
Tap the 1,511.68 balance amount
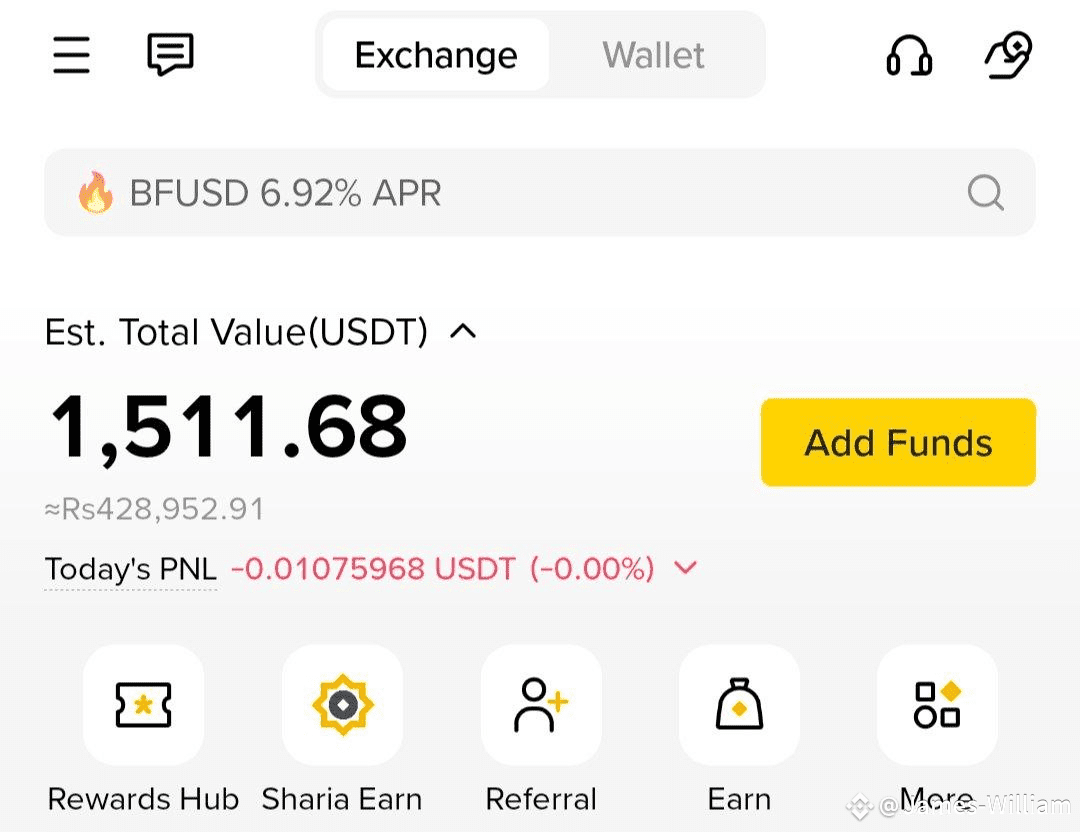click(229, 427)
